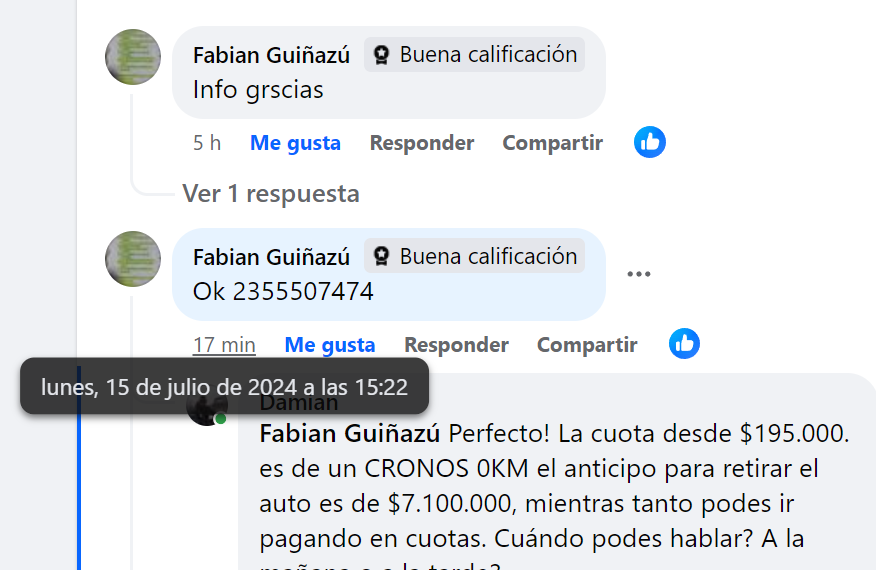Open three-dot options for "Ok 2355507474" comment

(639, 274)
